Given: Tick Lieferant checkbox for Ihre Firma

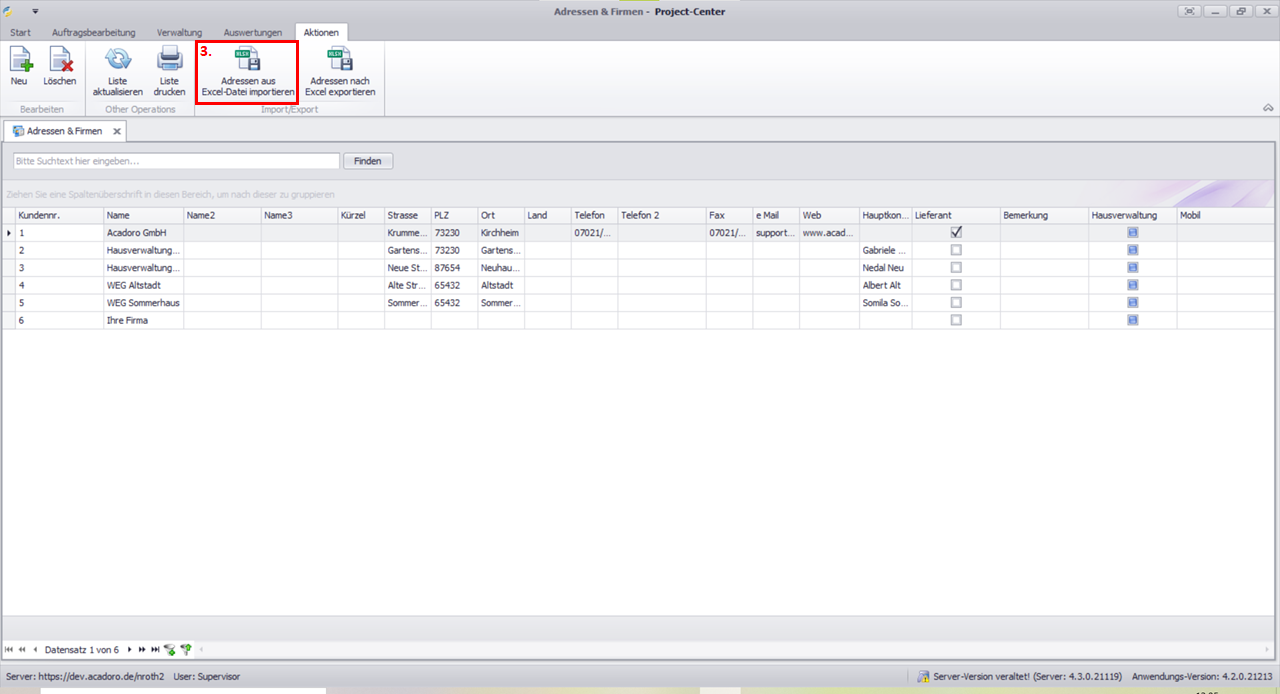Looking at the screenshot, I should point(956,320).
